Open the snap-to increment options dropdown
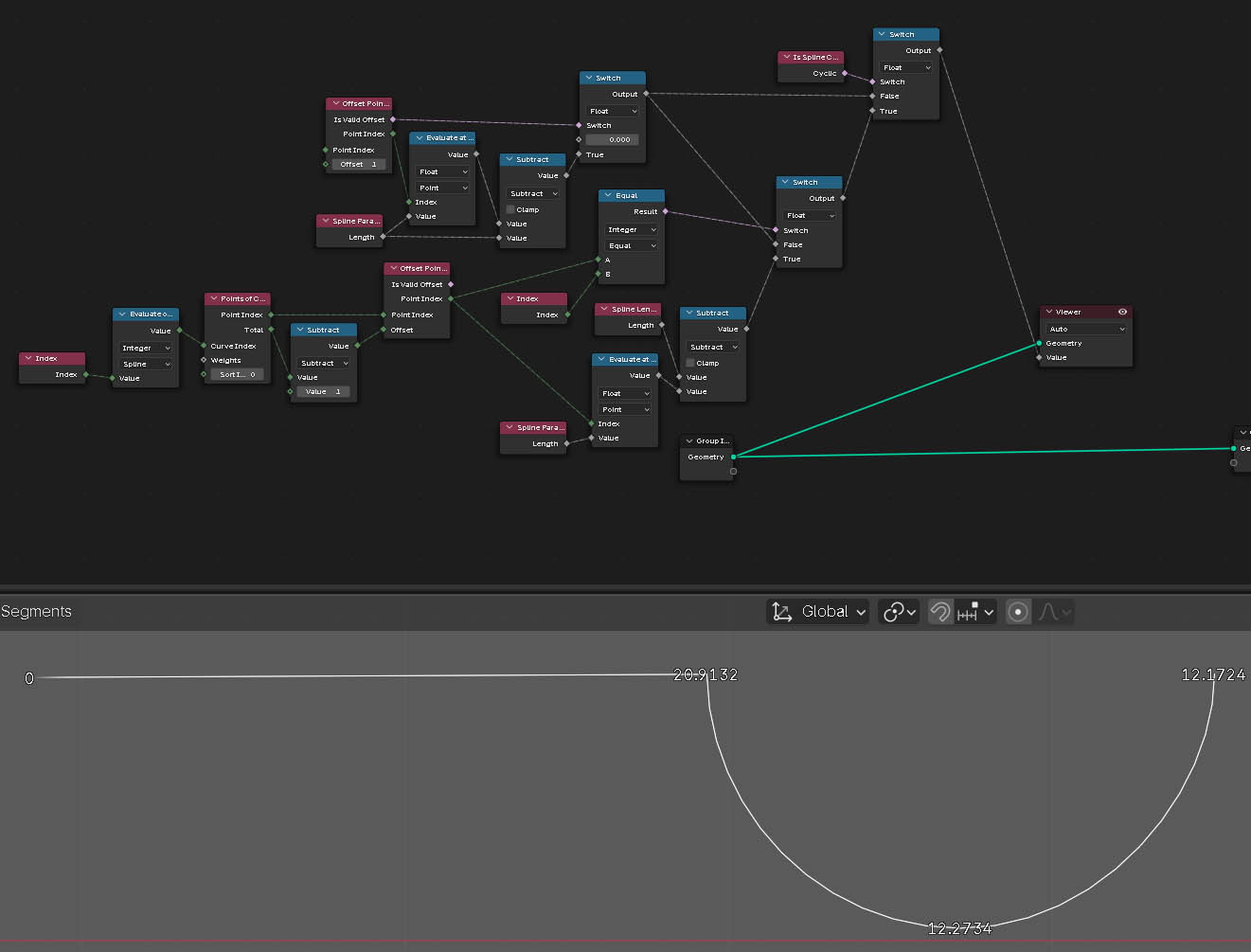The width and height of the screenshot is (1251, 952). pyautogui.click(x=975, y=612)
